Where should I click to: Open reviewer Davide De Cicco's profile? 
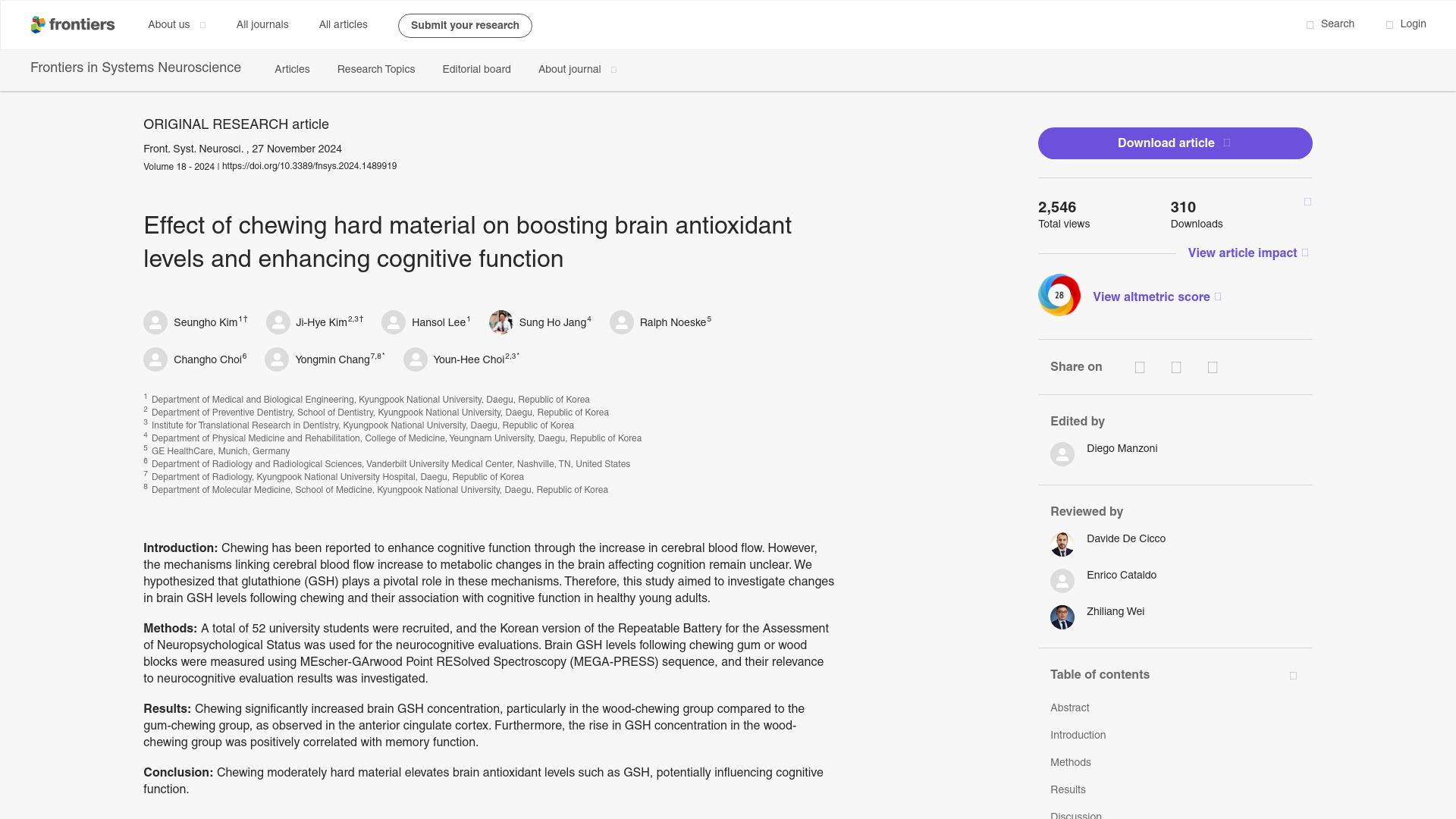[1126, 539]
